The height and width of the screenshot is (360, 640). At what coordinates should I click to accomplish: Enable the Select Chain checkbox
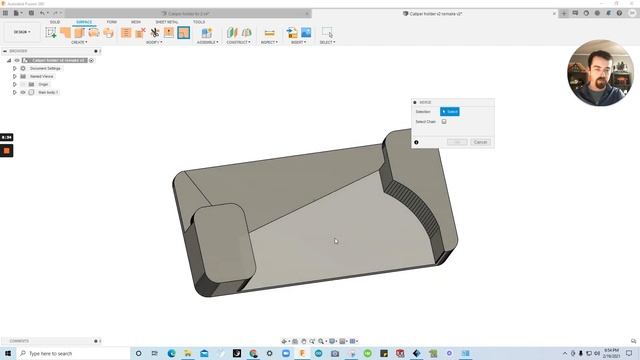coord(444,122)
